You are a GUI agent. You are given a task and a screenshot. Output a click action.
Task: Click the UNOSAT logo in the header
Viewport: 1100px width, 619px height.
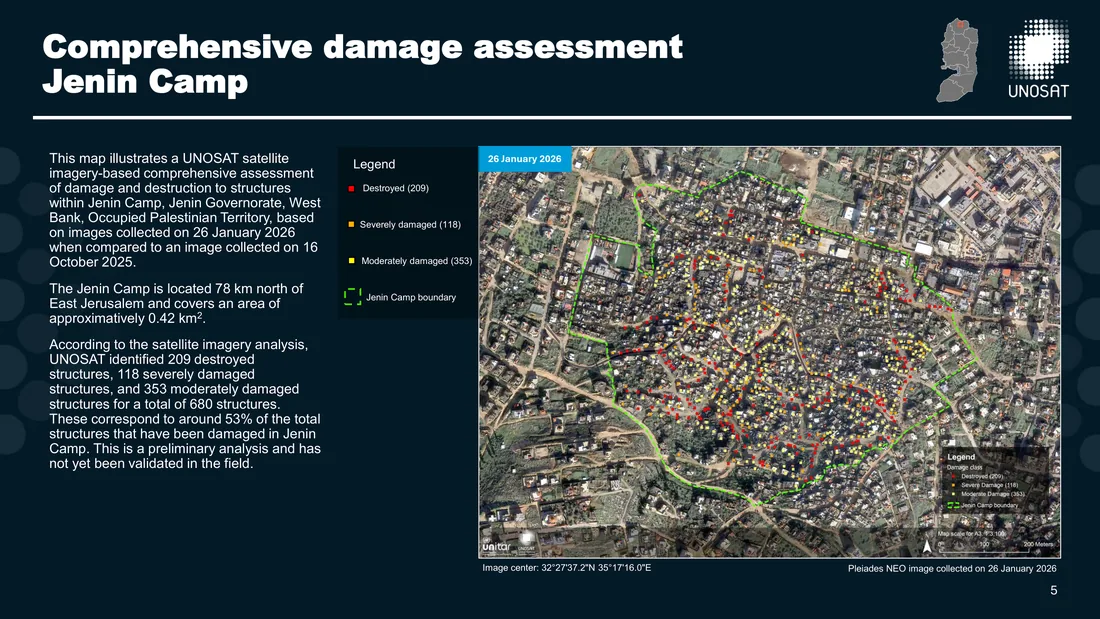pos(1038,59)
